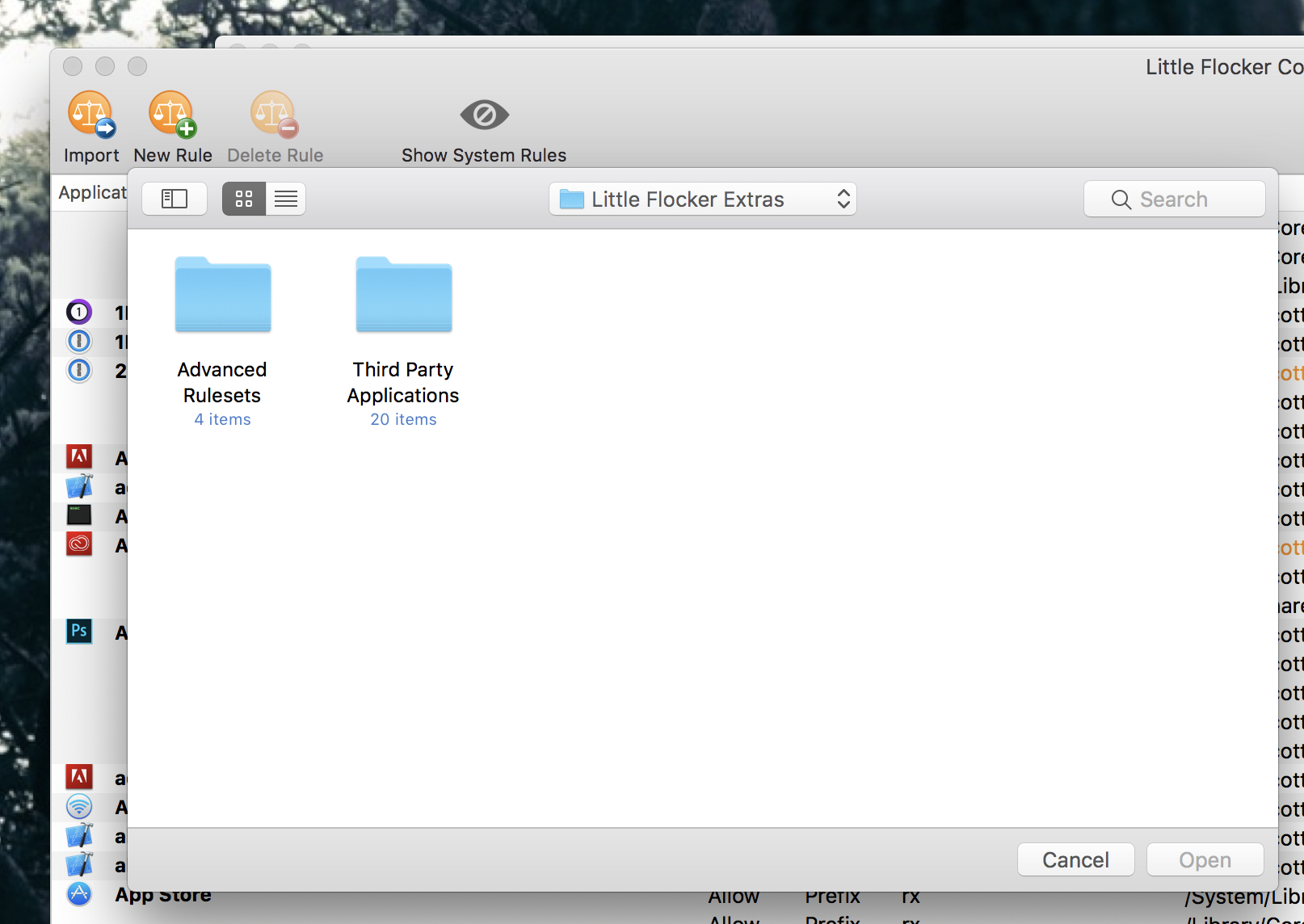Open the Little Flocker Extras location dropdown

pos(702,199)
